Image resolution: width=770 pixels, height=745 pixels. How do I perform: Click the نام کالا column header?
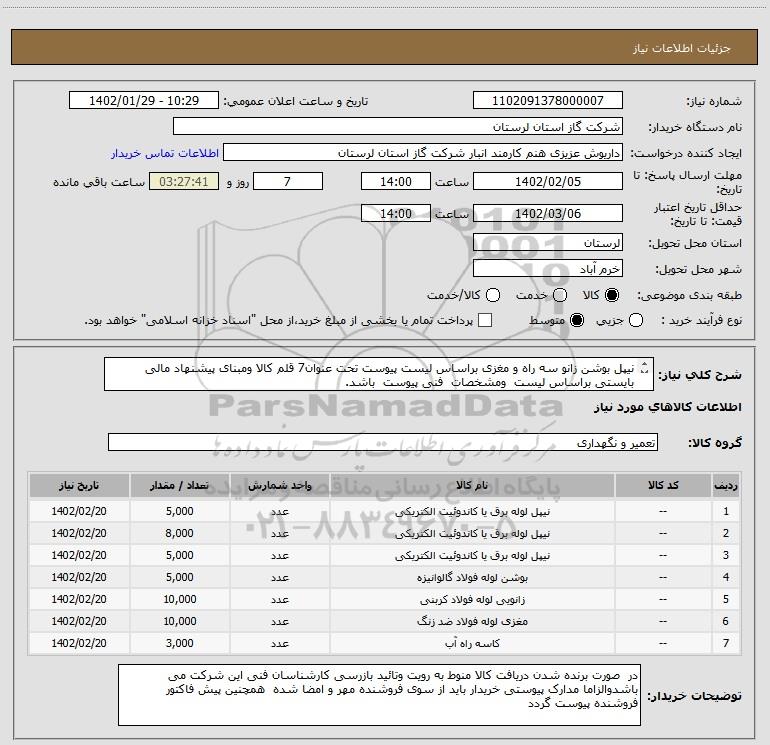pyautogui.click(x=472, y=486)
